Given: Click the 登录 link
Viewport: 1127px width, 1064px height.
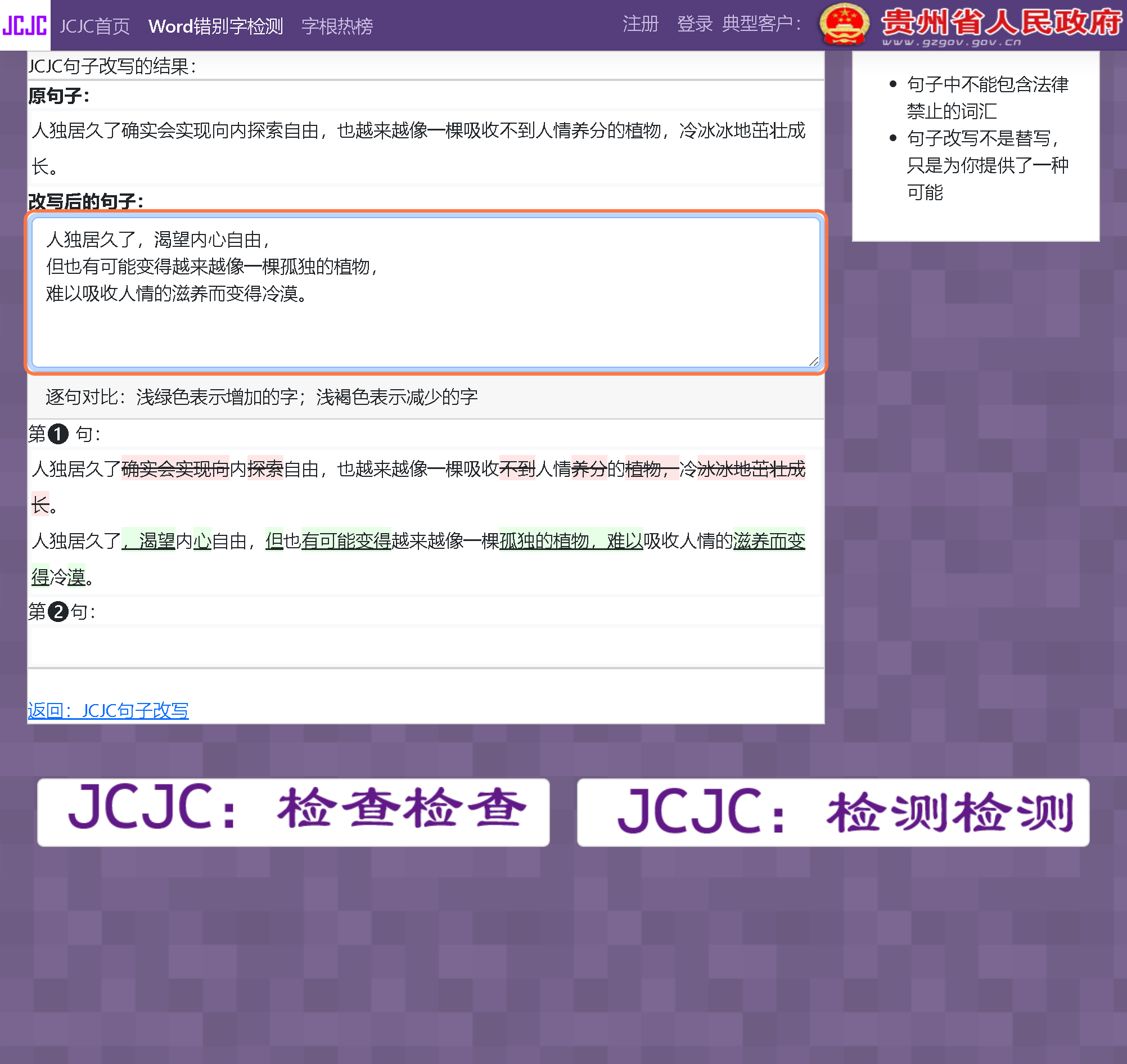Looking at the screenshot, I should point(694,24).
